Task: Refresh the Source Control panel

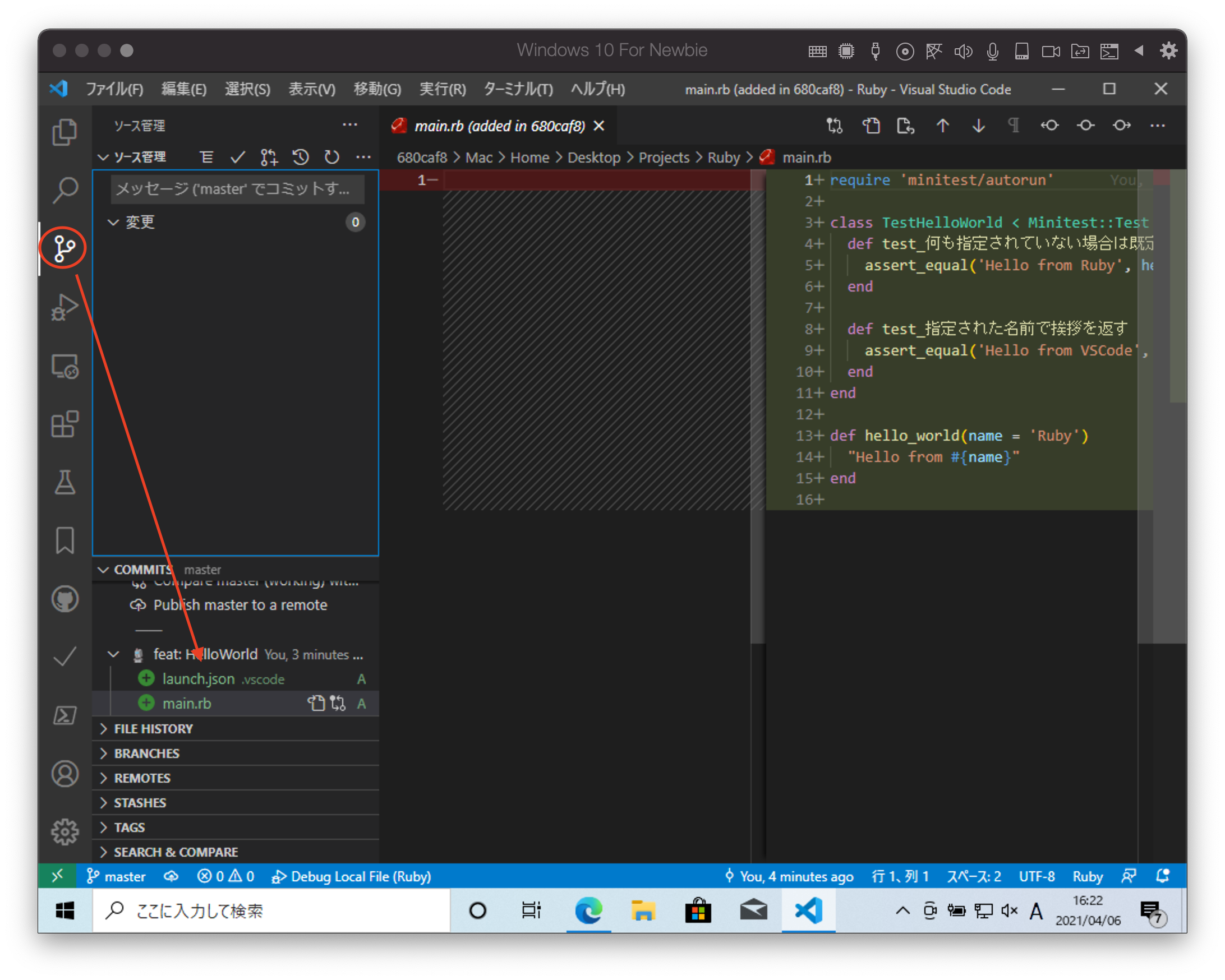Action: coord(332,158)
